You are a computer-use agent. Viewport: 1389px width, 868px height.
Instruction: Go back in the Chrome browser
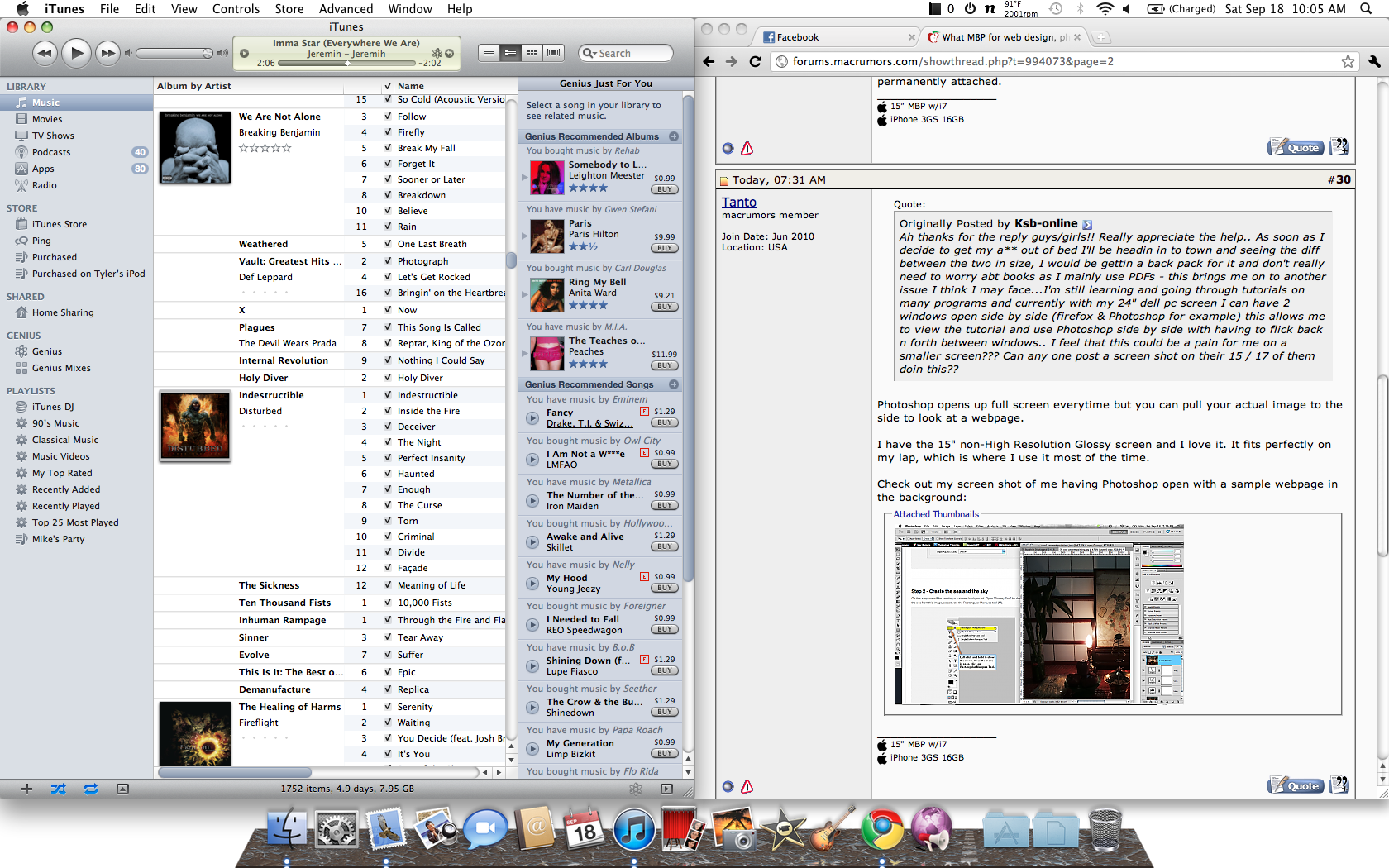[x=709, y=61]
